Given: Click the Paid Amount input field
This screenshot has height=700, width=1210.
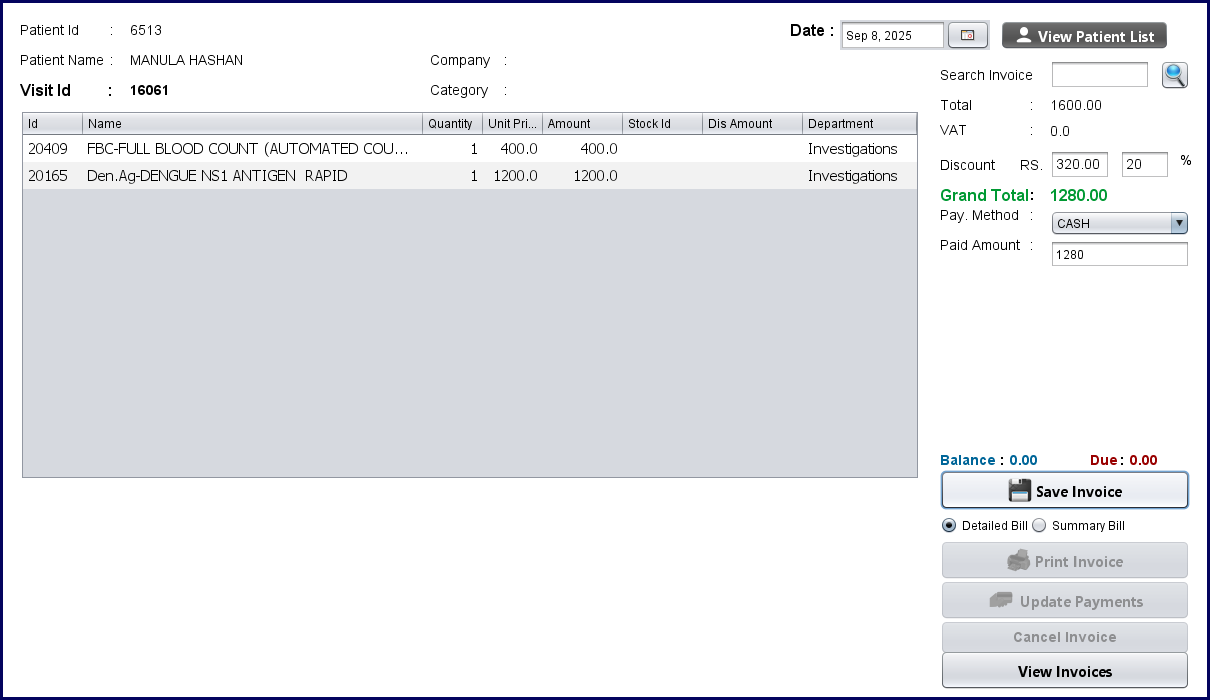Looking at the screenshot, I should click(1119, 254).
